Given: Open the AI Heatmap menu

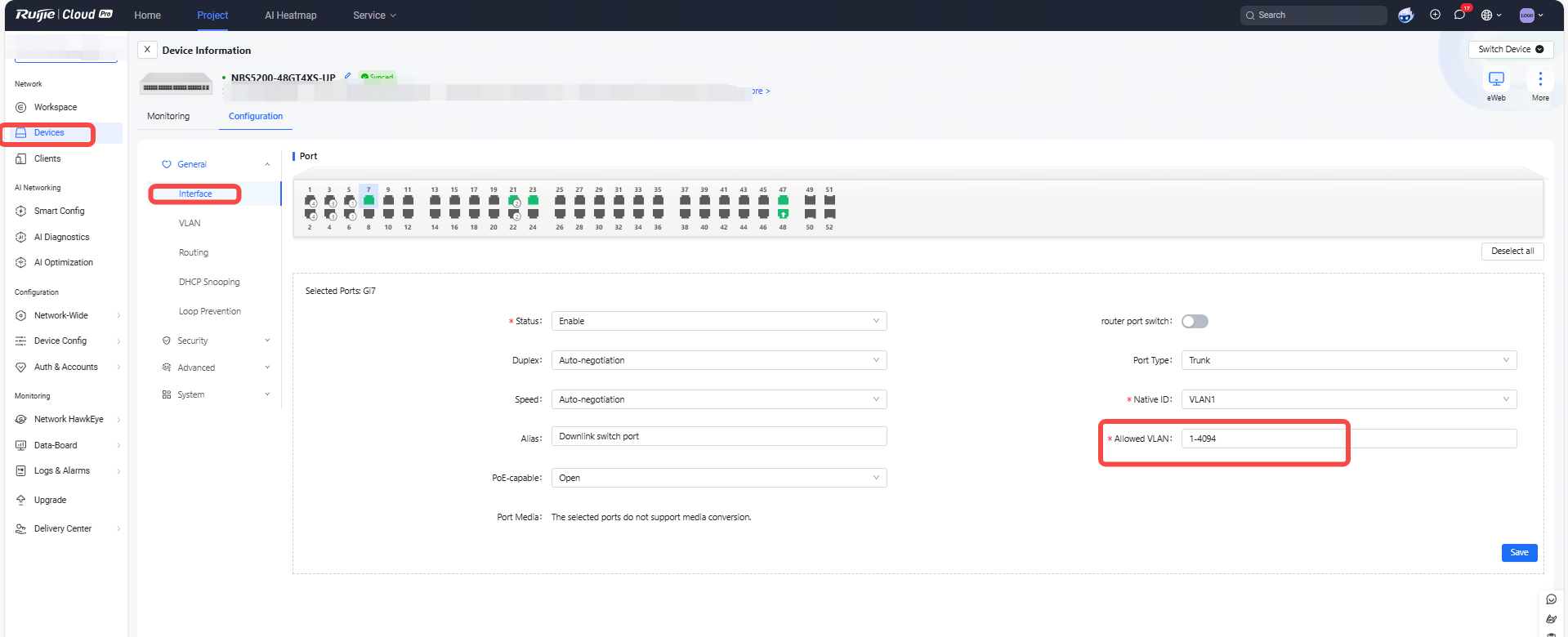Looking at the screenshot, I should [290, 15].
